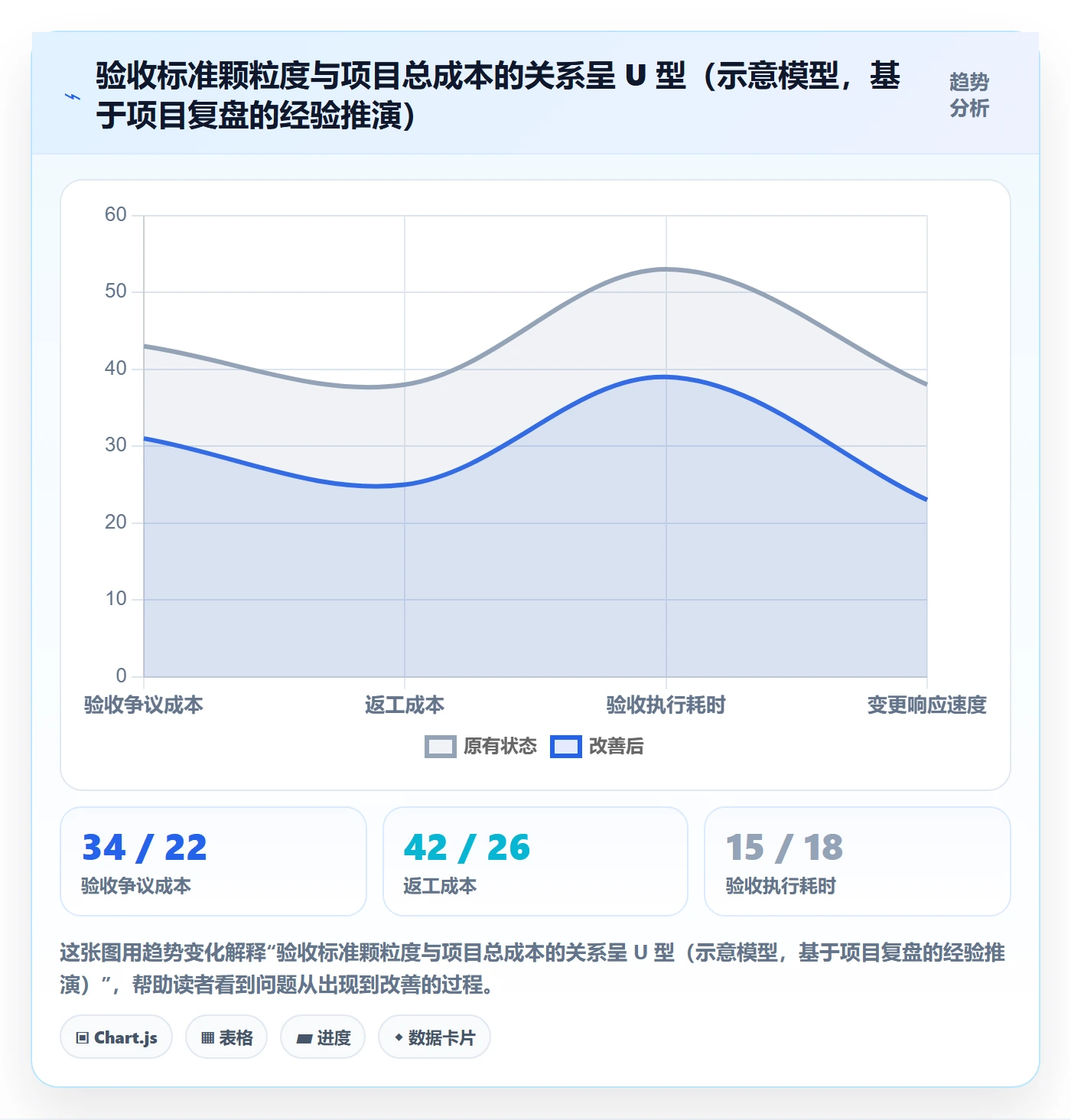
Task: Toggle the 原有状态 legend swatch
Action: [440, 747]
